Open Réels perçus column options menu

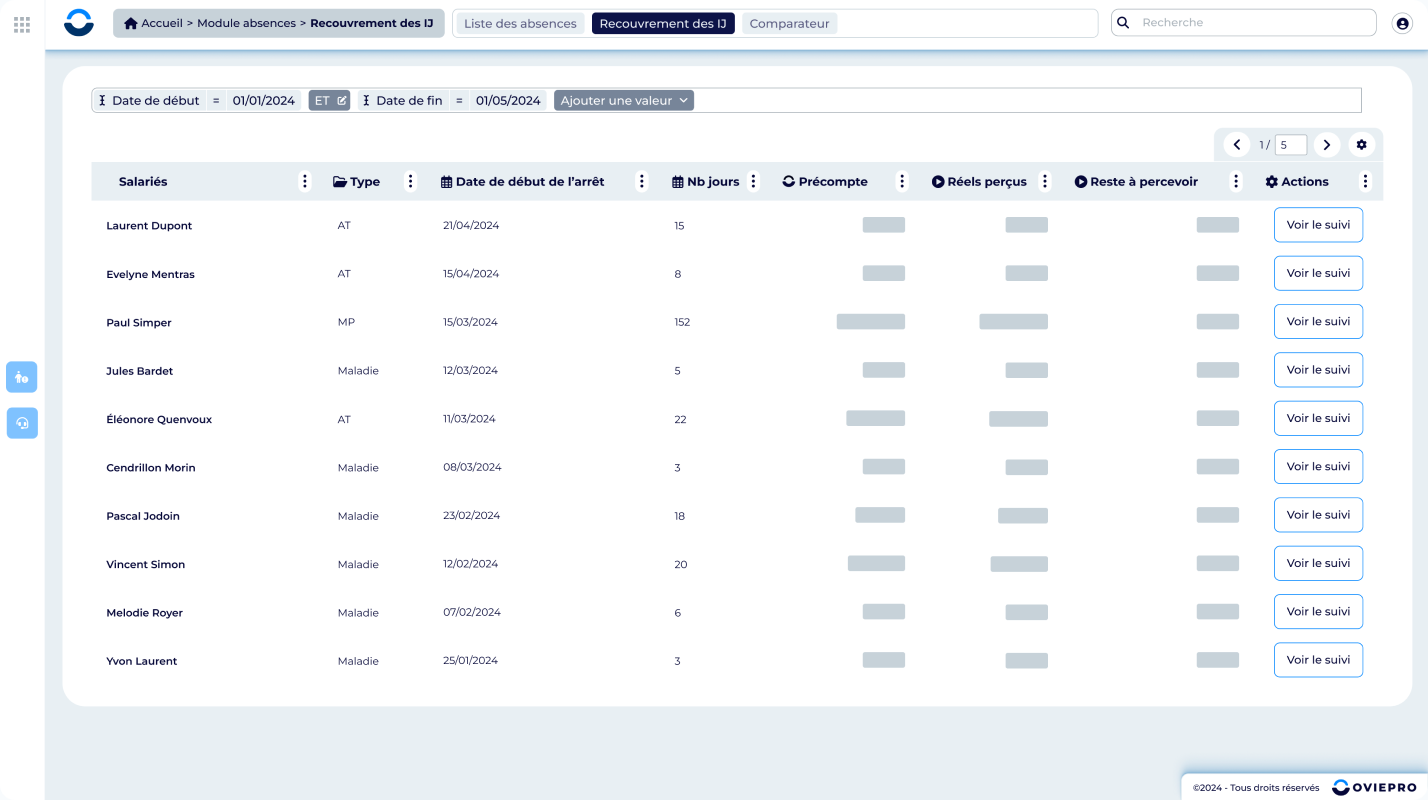(x=1045, y=181)
